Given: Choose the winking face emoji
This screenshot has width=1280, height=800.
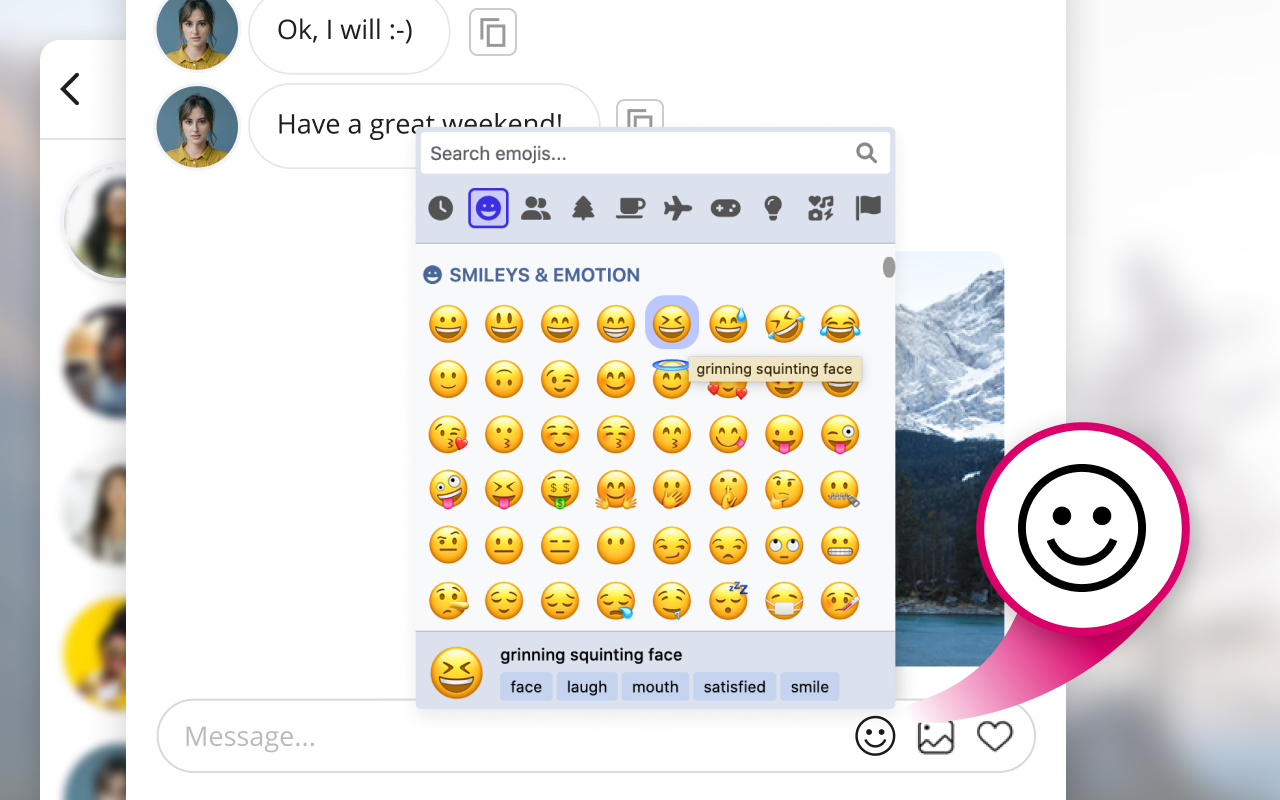Looking at the screenshot, I should 560,380.
